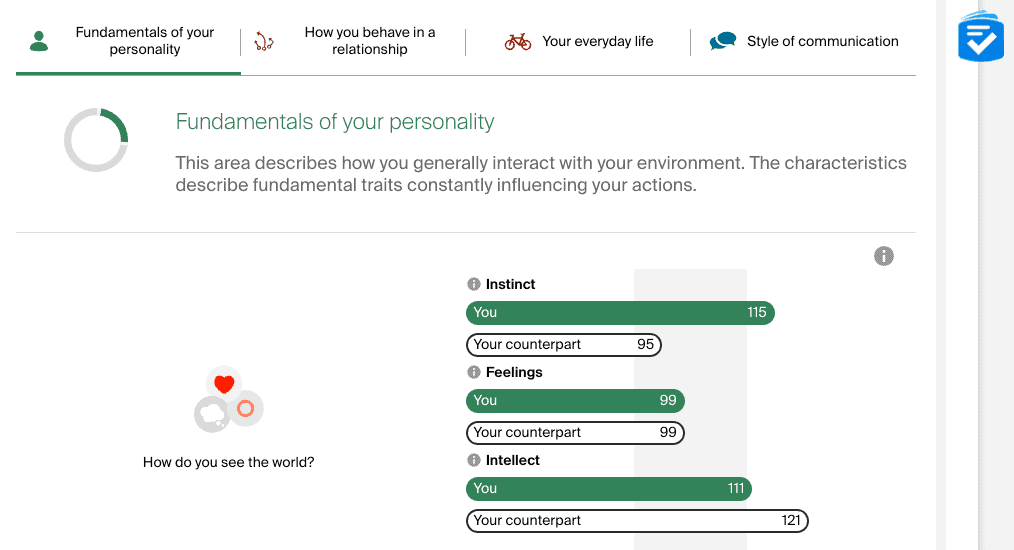Screen dimensions: 1014x550
Task: Show info about Instinct trait
Action: pyautogui.click(x=474, y=284)
